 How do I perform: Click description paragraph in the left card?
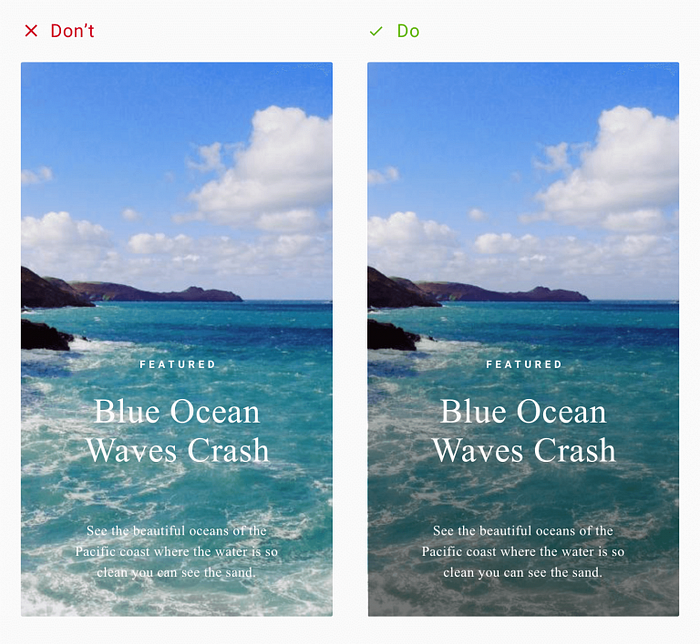click(176, 552)
